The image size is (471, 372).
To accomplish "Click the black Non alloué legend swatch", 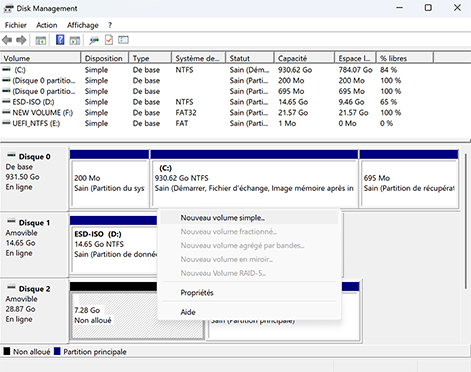I will pyautogui.click(x=7, y=351).
